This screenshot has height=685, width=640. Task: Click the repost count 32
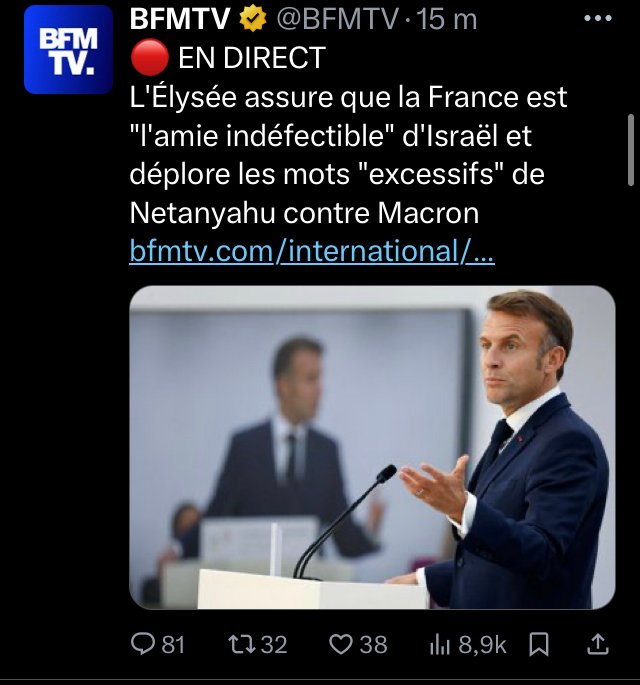[274, 645]
